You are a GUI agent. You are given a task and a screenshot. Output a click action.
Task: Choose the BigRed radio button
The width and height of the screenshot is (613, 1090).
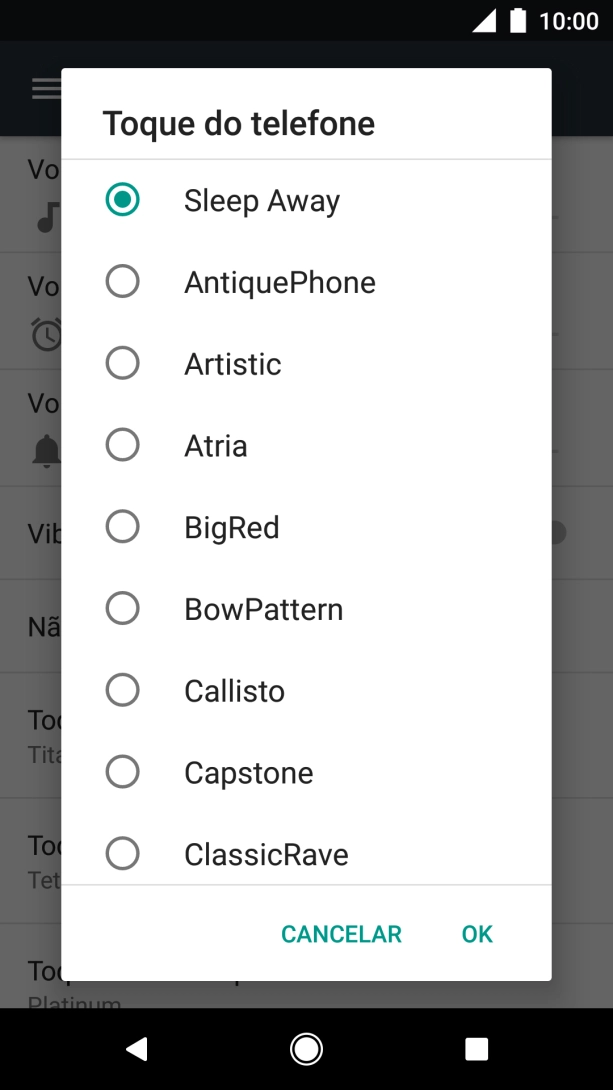pos(122,527)
